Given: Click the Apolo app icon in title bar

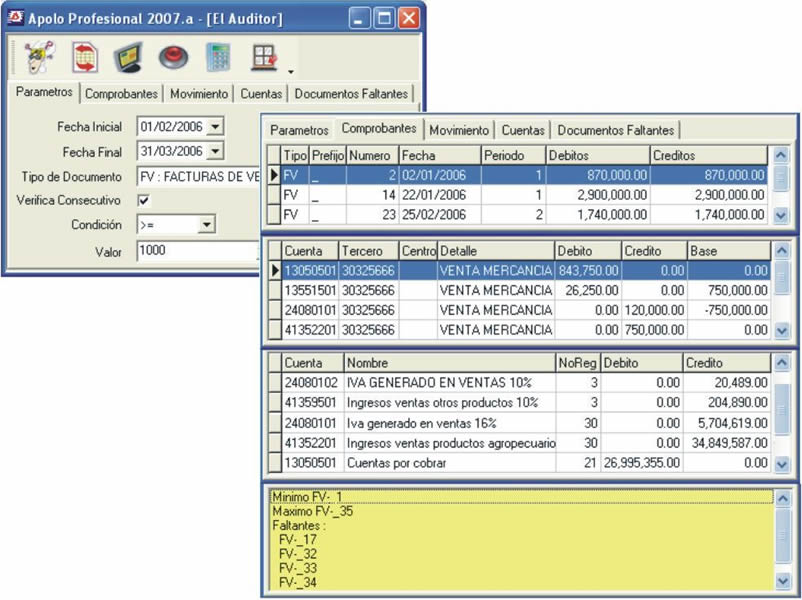Looking at the screenshot, I should (15, 18).
